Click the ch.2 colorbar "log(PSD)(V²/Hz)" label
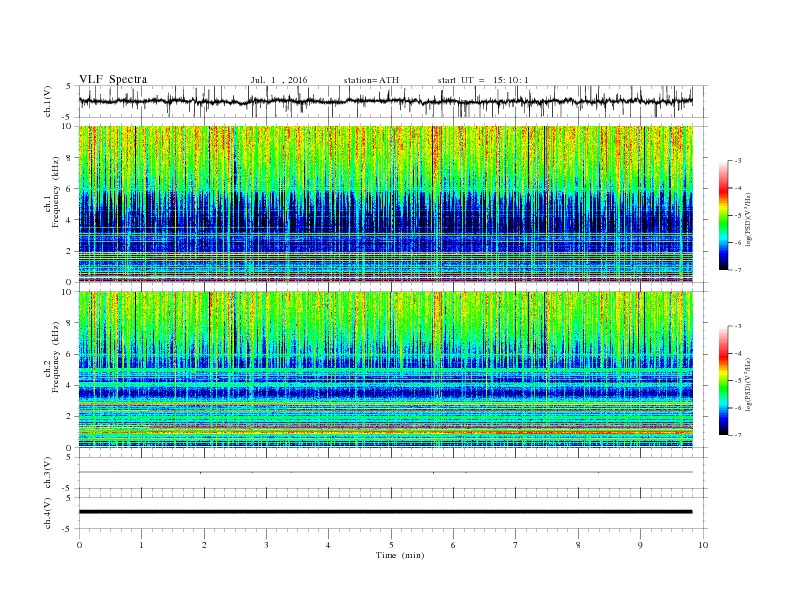Viewport: 792px width, 612px height. [748, 385]
